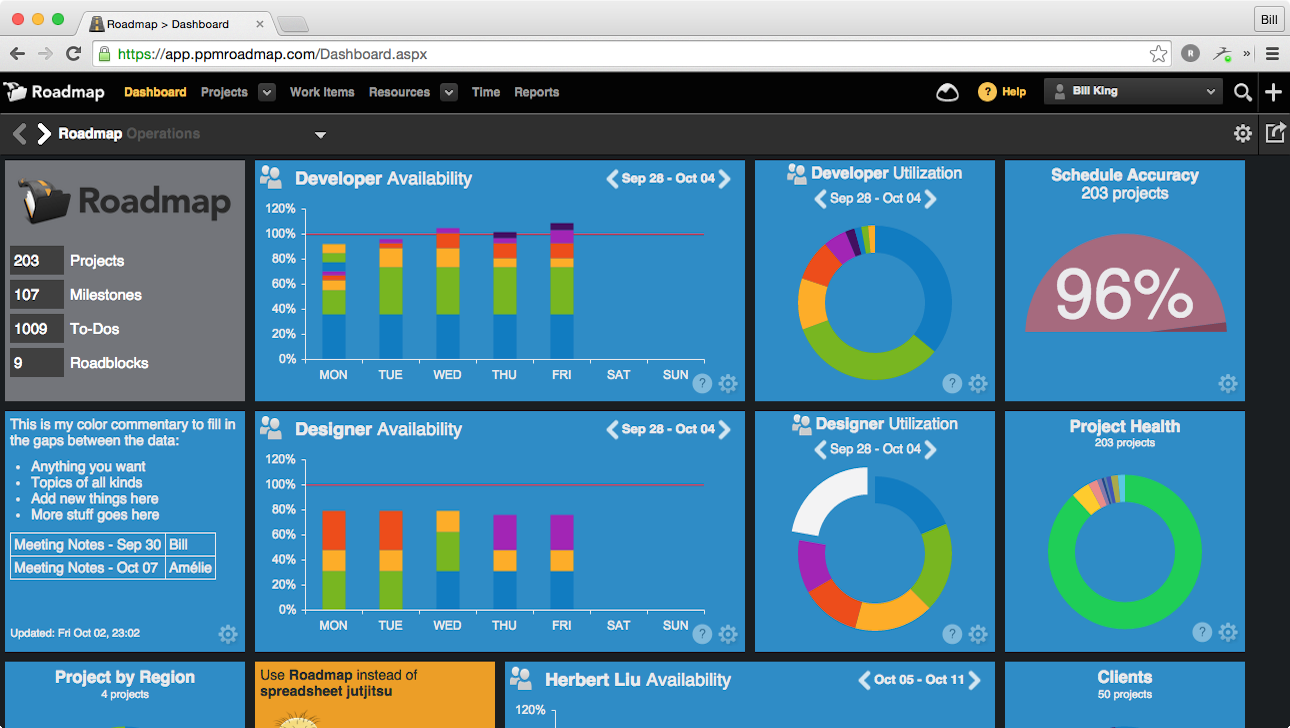
Task: Click Designer Utilization help question icon
Action: pos(952,634)
